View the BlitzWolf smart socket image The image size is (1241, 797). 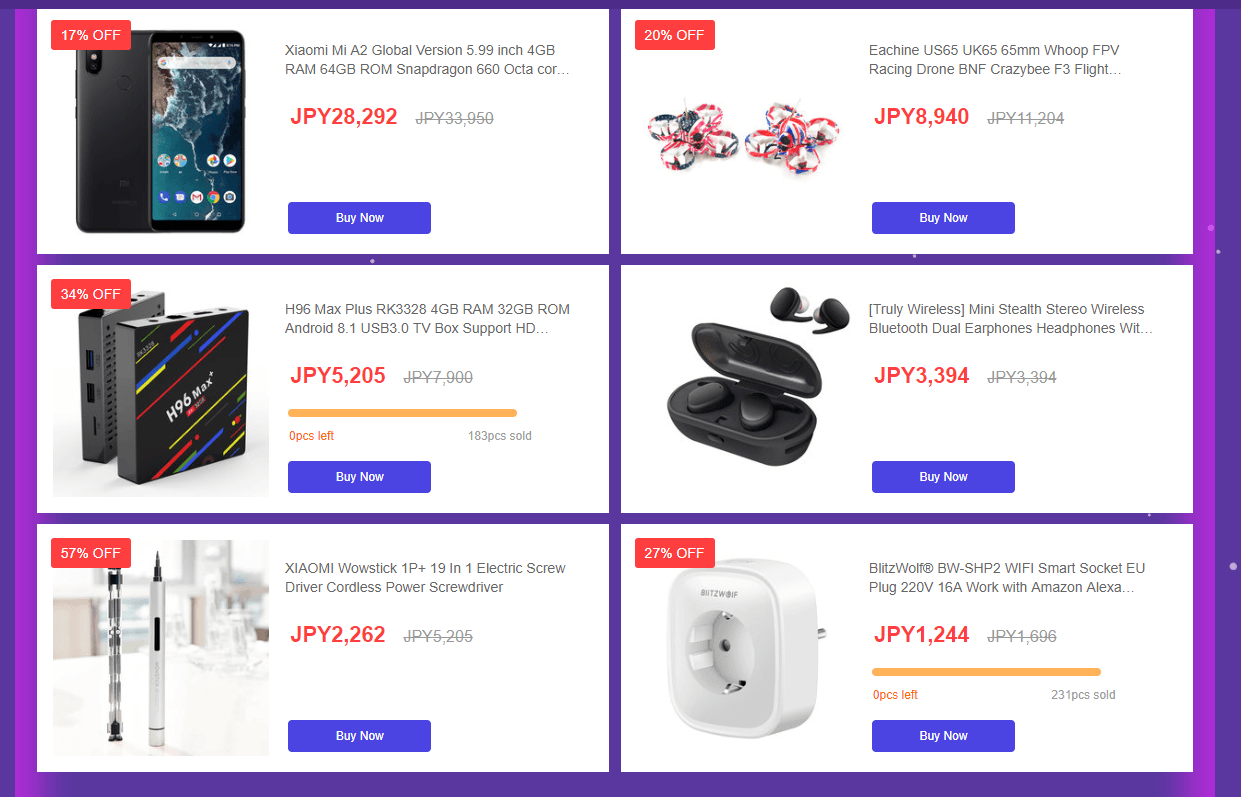pos(744,650)
